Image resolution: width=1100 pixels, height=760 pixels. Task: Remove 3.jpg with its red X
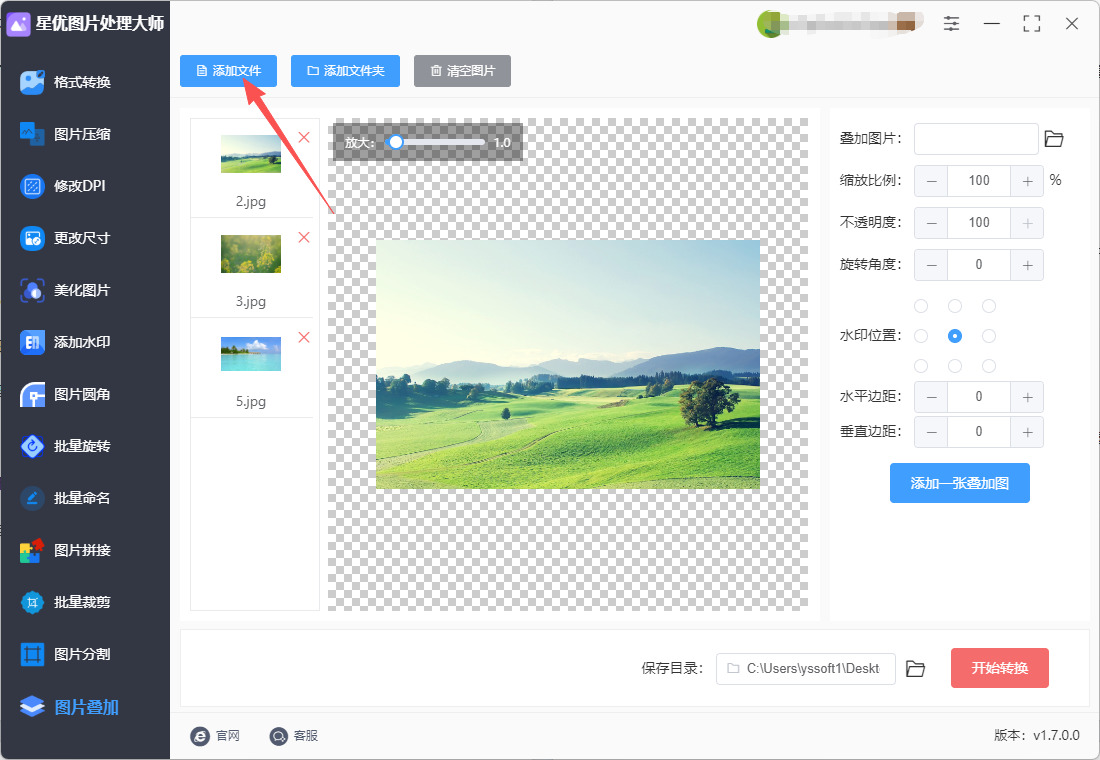click(x=304, y=237)
